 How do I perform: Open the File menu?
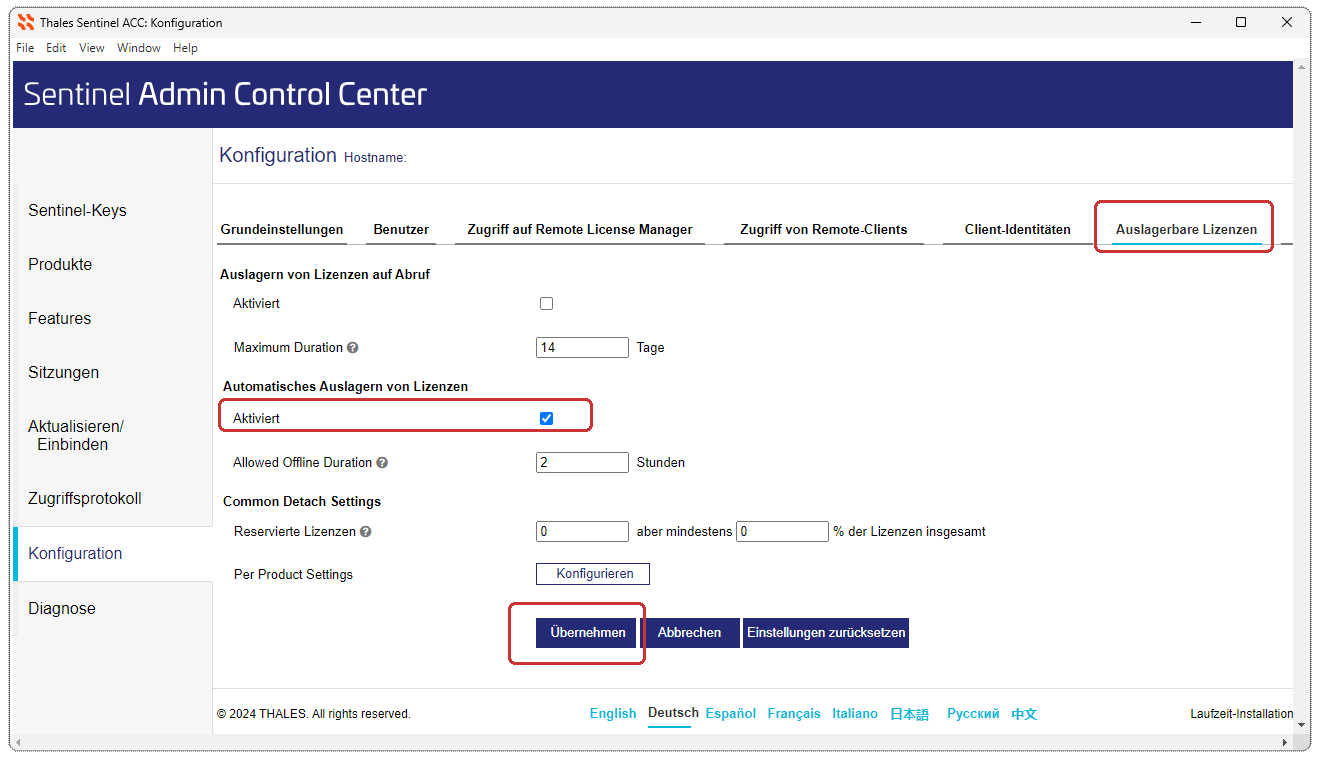tap(25, 48)
